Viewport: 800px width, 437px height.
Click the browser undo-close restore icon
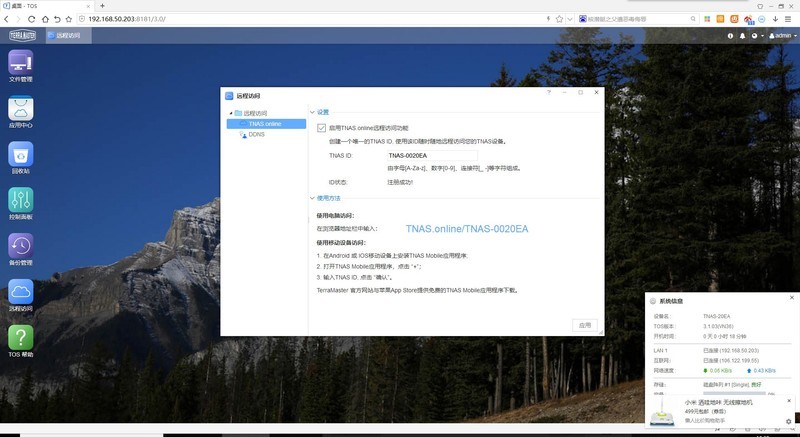tap(57, 19)
